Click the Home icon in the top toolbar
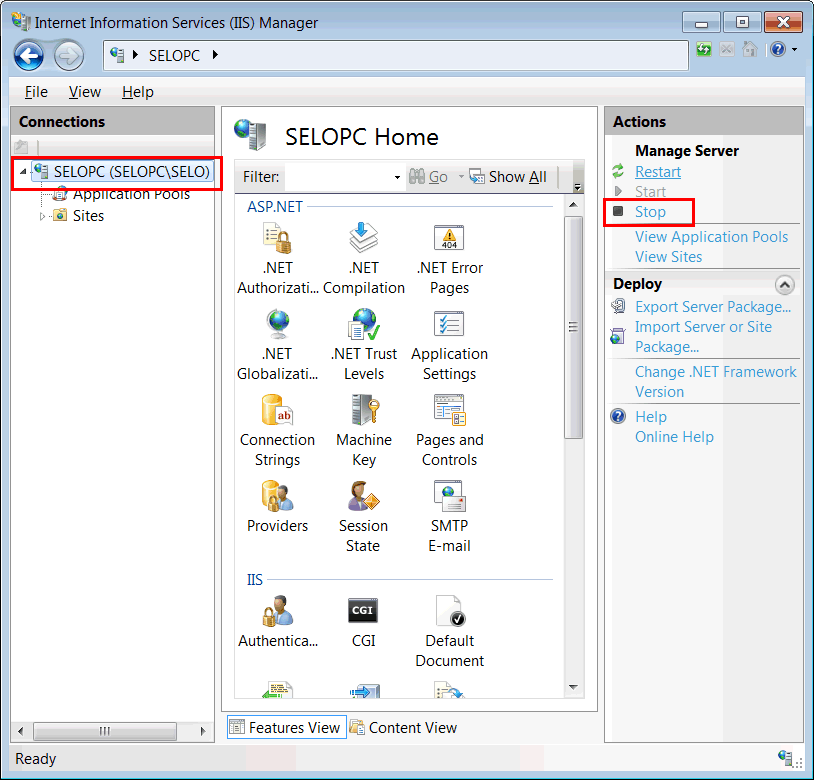This screenshot has height=780, width=814. 750,50
